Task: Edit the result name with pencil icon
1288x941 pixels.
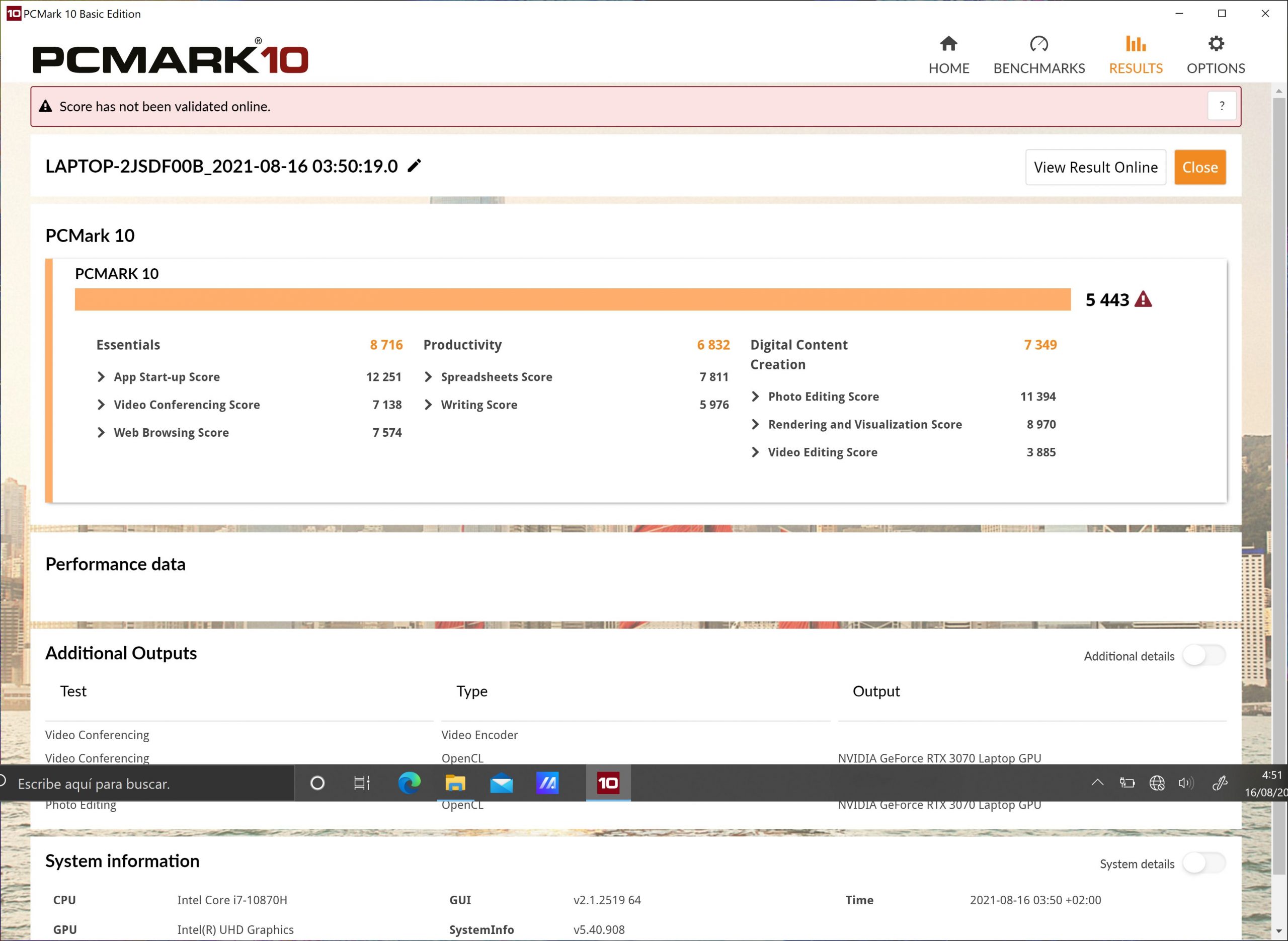Action: click(x=415, y=166)
